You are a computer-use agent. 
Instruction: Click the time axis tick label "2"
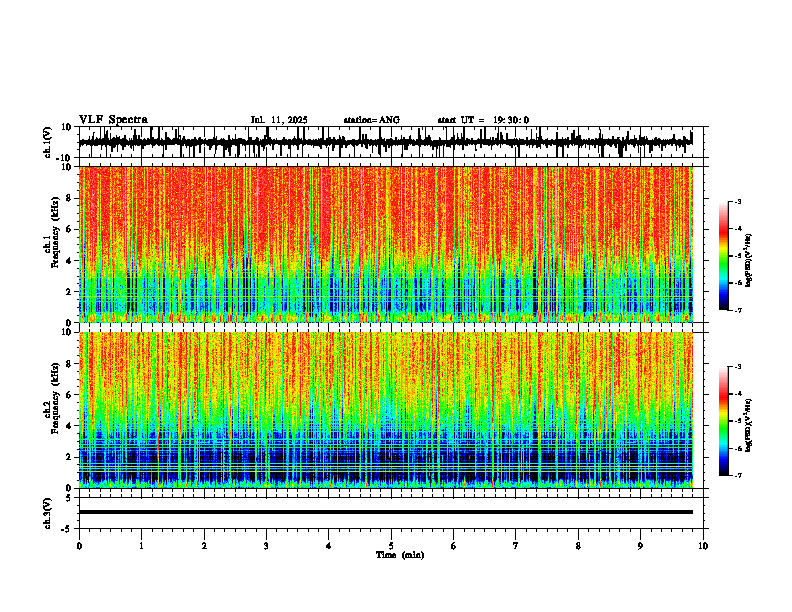(204, 546)
